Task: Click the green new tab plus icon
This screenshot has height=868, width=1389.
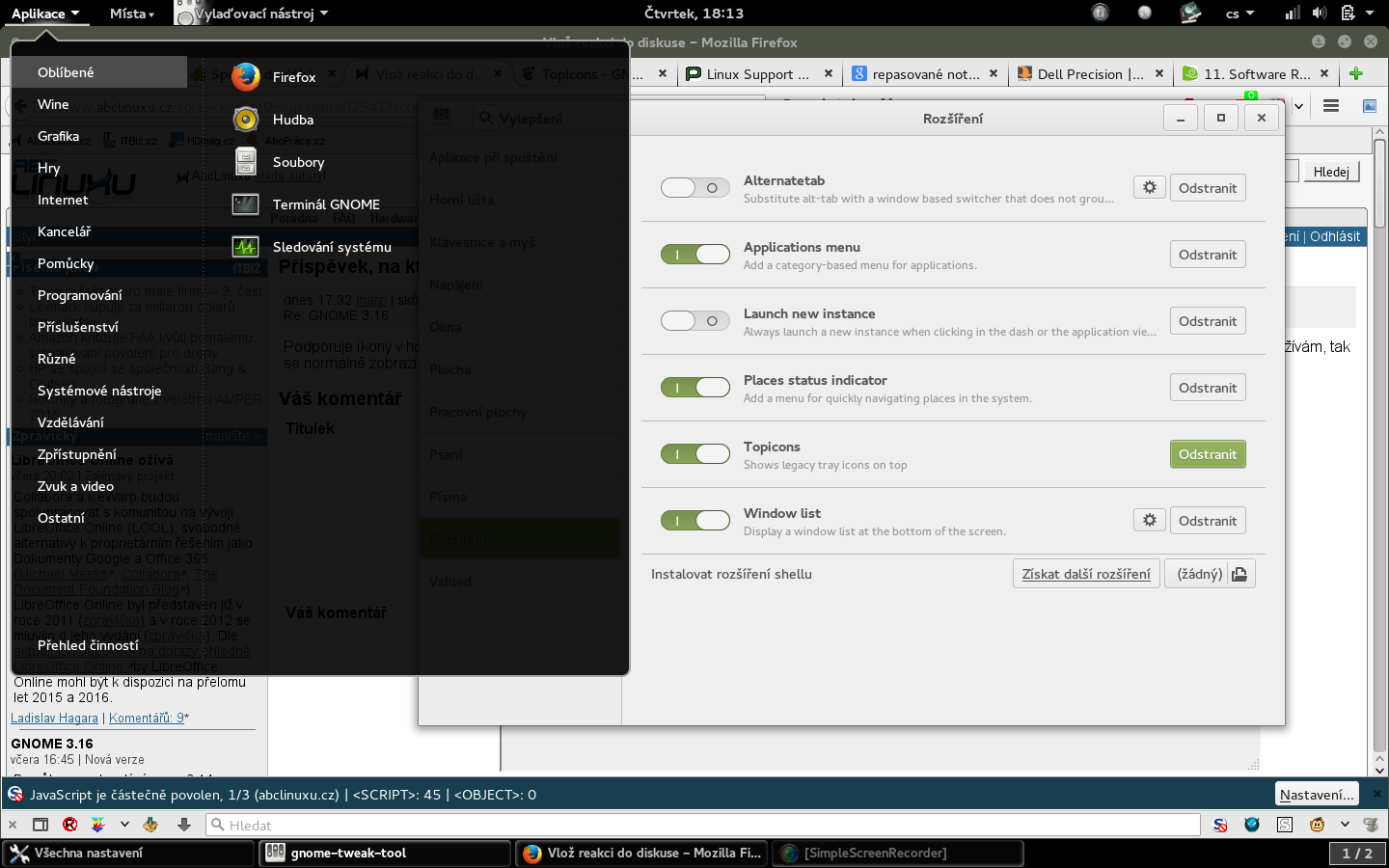Action: [1356, 74]
